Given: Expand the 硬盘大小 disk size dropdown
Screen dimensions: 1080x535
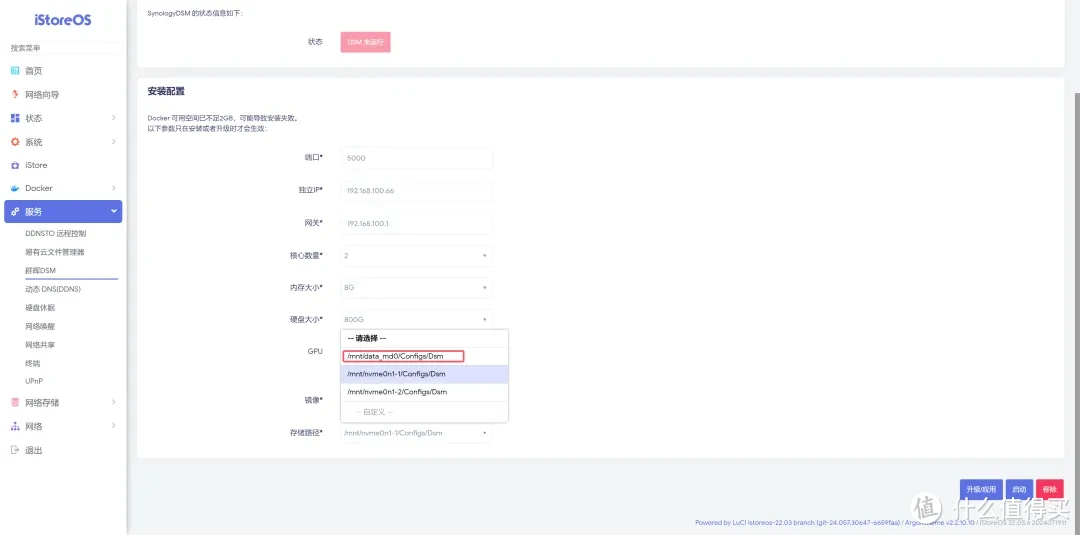Looking at the screenshot, I should pyautogui.click(x=416, y=320).
